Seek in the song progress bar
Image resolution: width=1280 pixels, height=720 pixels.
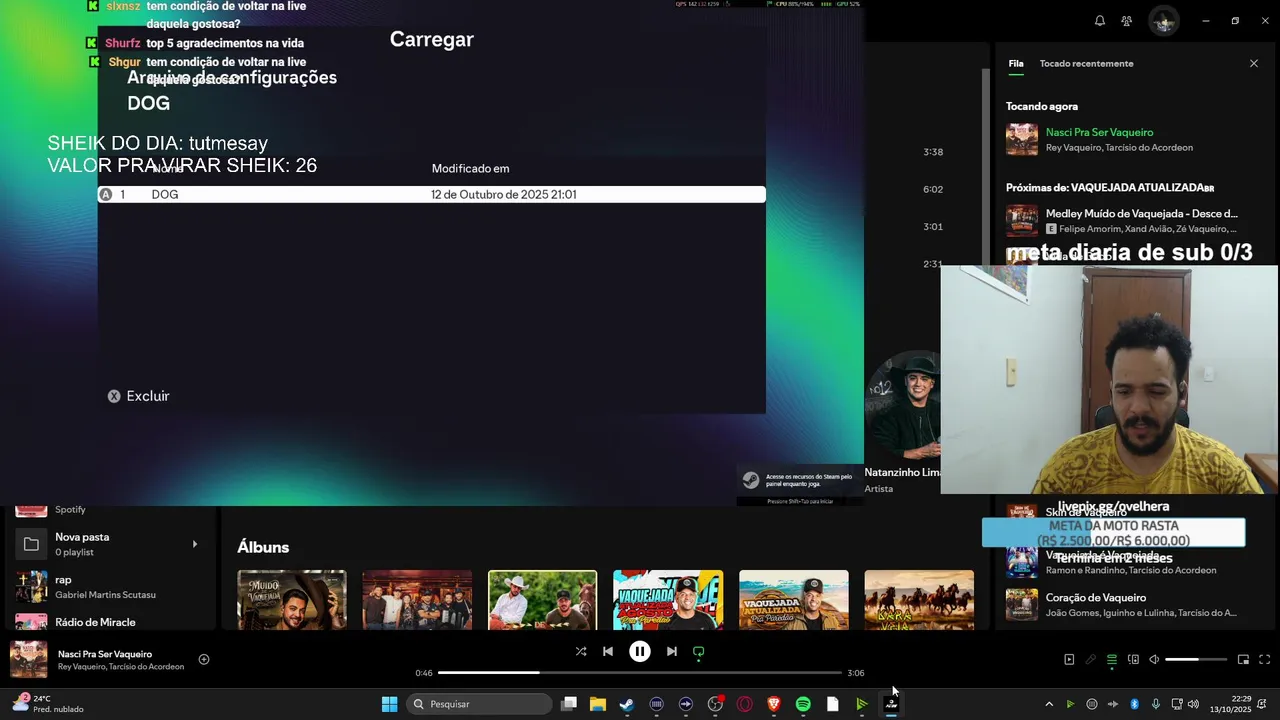coord(640,673)
